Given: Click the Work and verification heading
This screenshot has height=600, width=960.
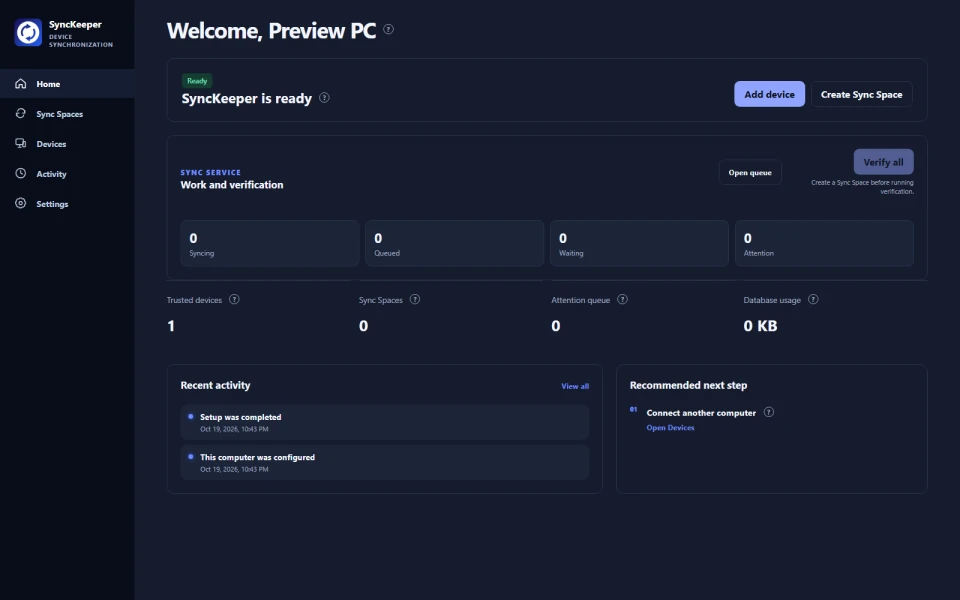Looking at the screenshot, I should click(x=232, y=185).
